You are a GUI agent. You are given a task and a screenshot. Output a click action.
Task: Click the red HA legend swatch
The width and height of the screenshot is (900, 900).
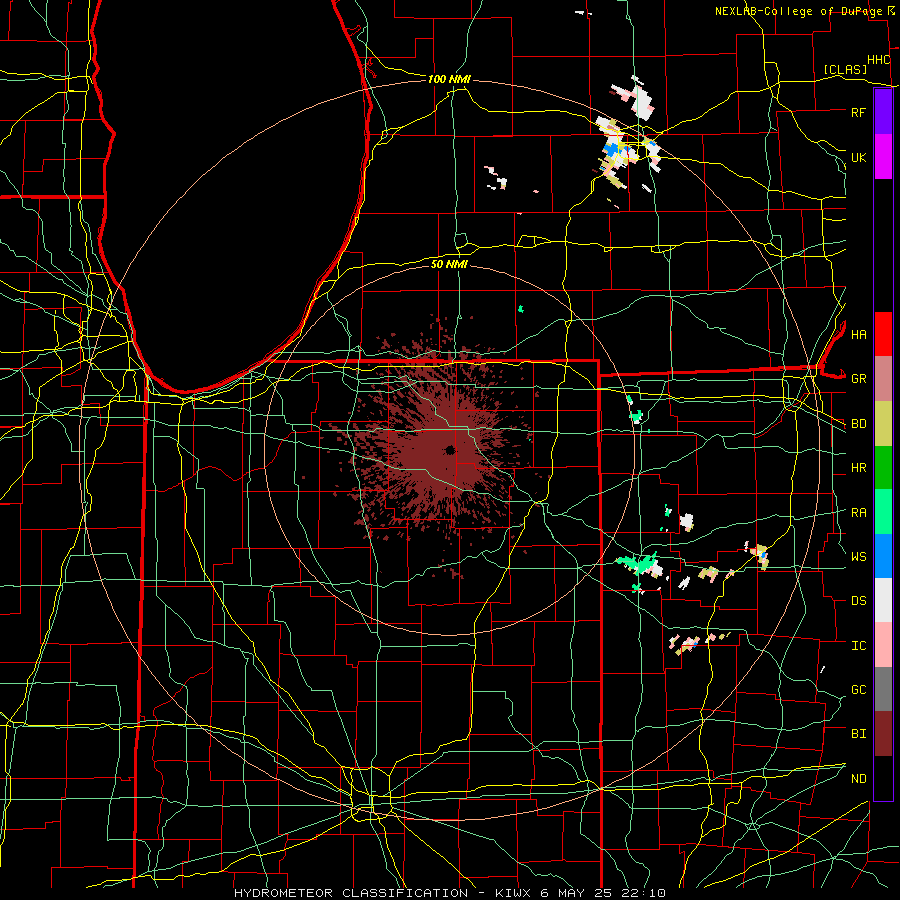pyautogui.click(x=883, y=334)
